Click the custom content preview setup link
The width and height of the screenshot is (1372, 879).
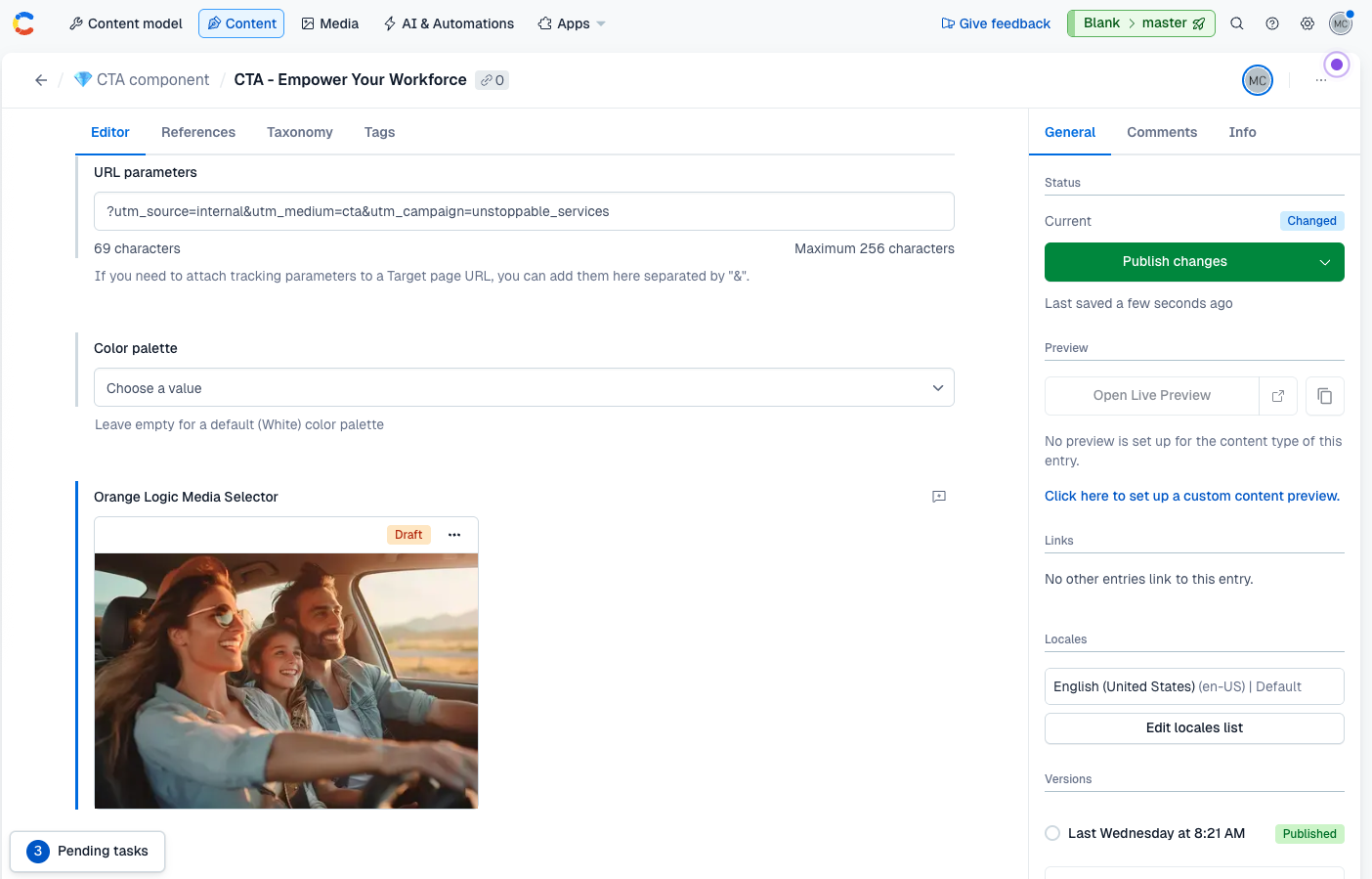1192,496
